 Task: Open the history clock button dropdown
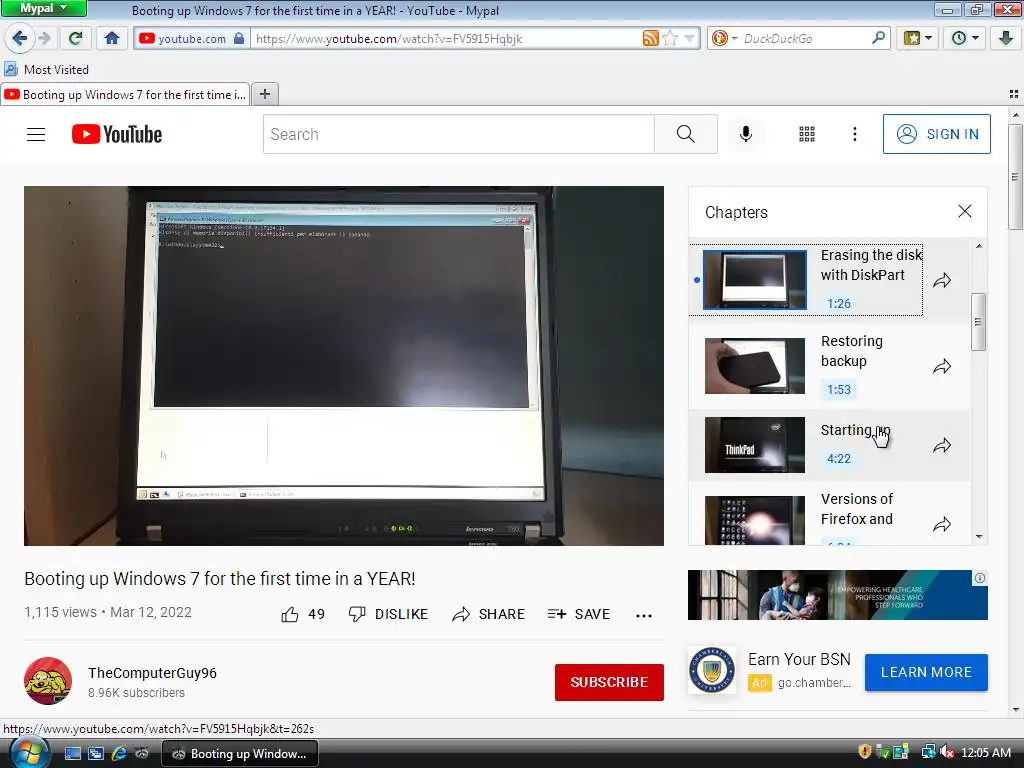point(965,39)
